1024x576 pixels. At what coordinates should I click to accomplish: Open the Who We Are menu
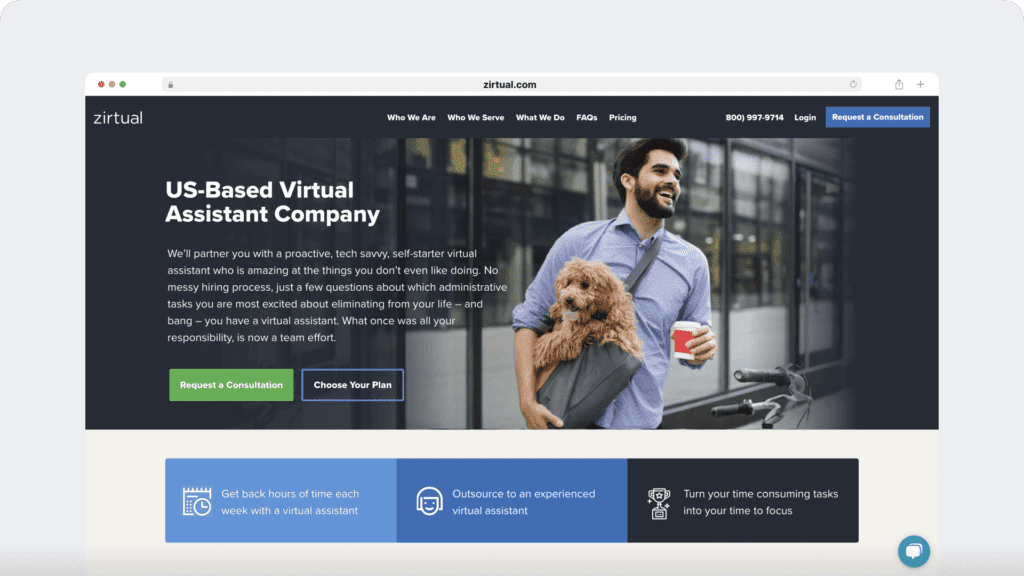coord(411,117)
